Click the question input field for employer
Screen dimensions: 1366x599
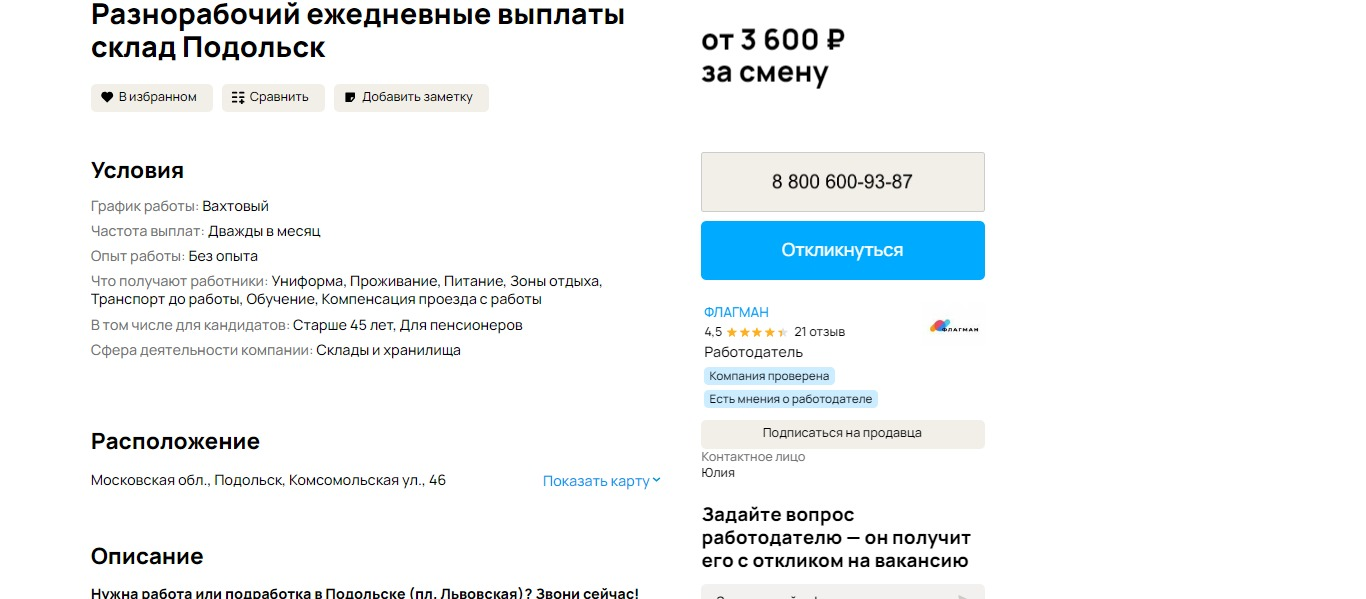820,593
